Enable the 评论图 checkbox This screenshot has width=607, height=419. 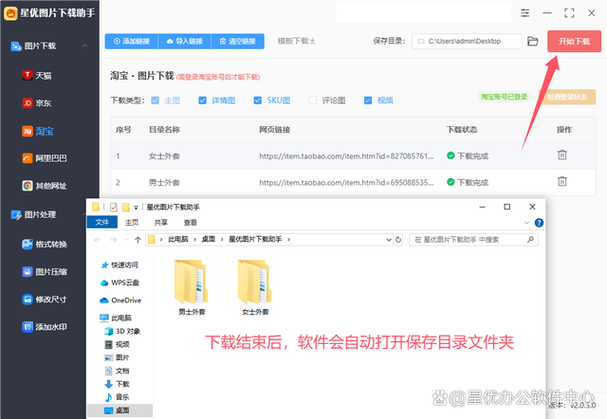coord(313,100)
